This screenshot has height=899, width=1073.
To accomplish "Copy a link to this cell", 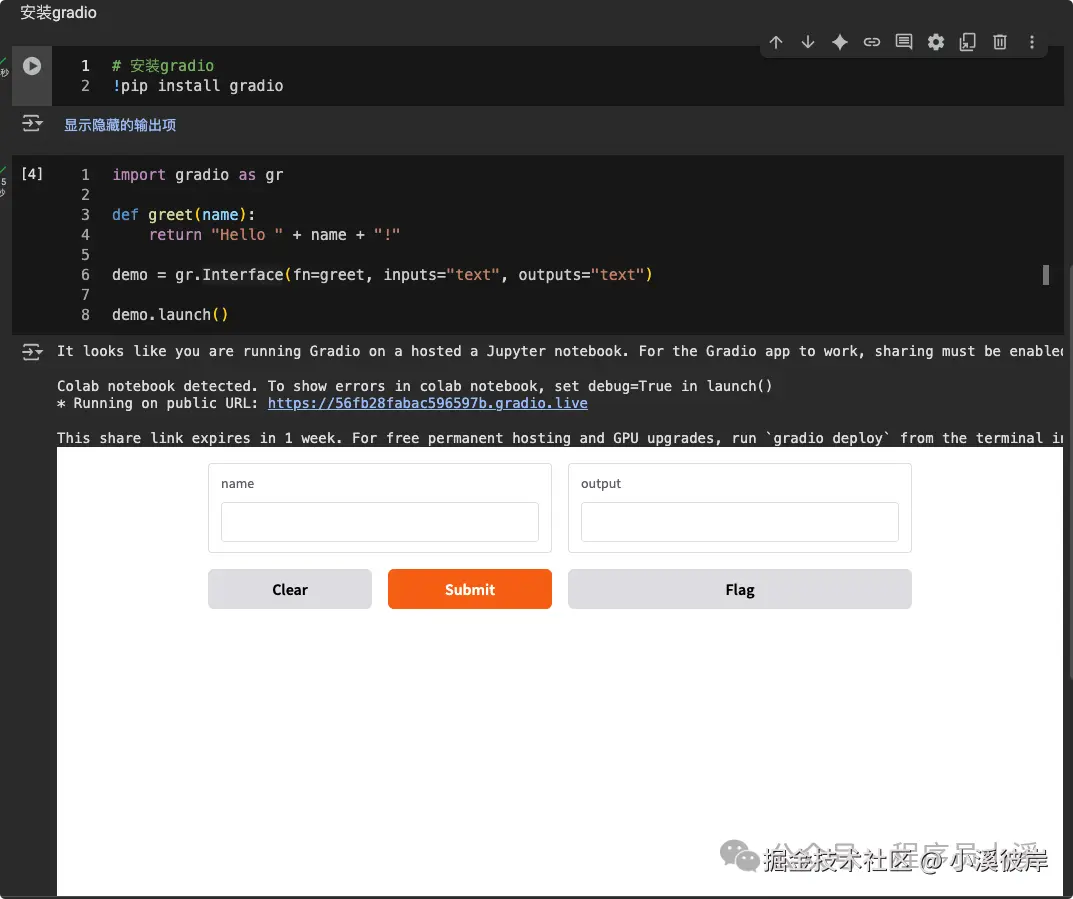I will click(872, 42).
